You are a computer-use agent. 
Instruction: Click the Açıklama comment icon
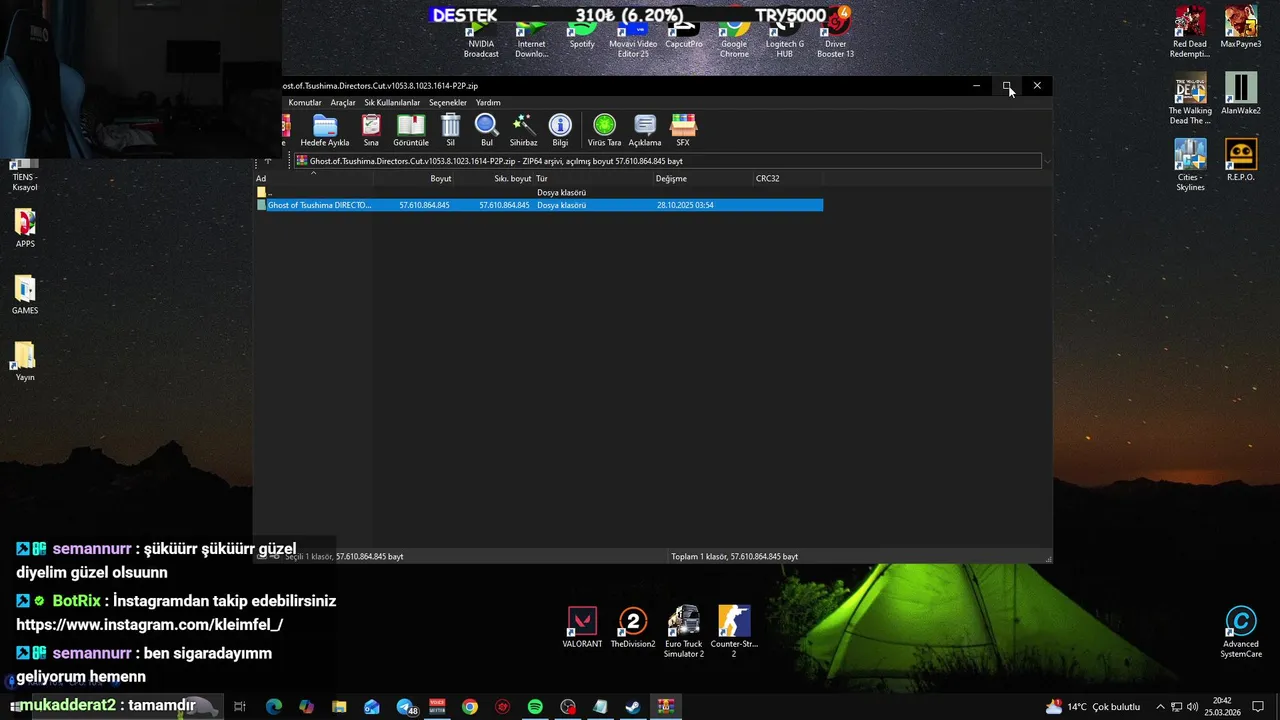(645, 130)
